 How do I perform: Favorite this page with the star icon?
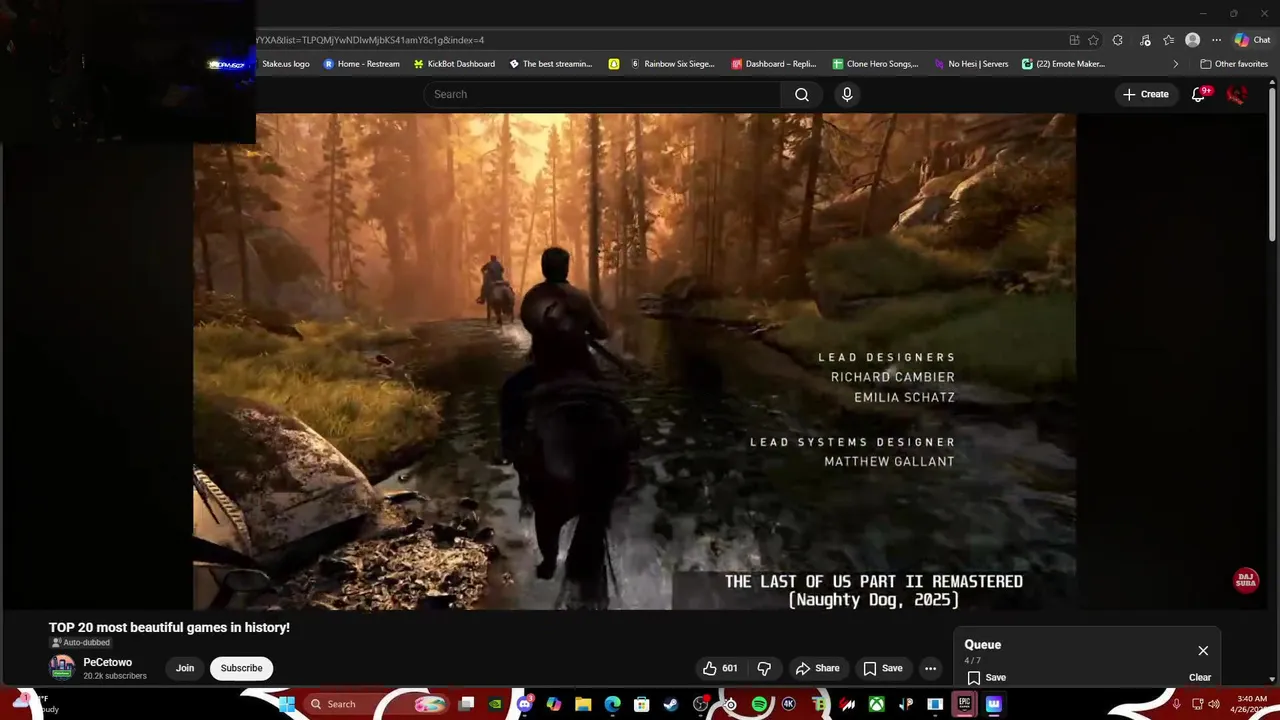point(1093,40)
